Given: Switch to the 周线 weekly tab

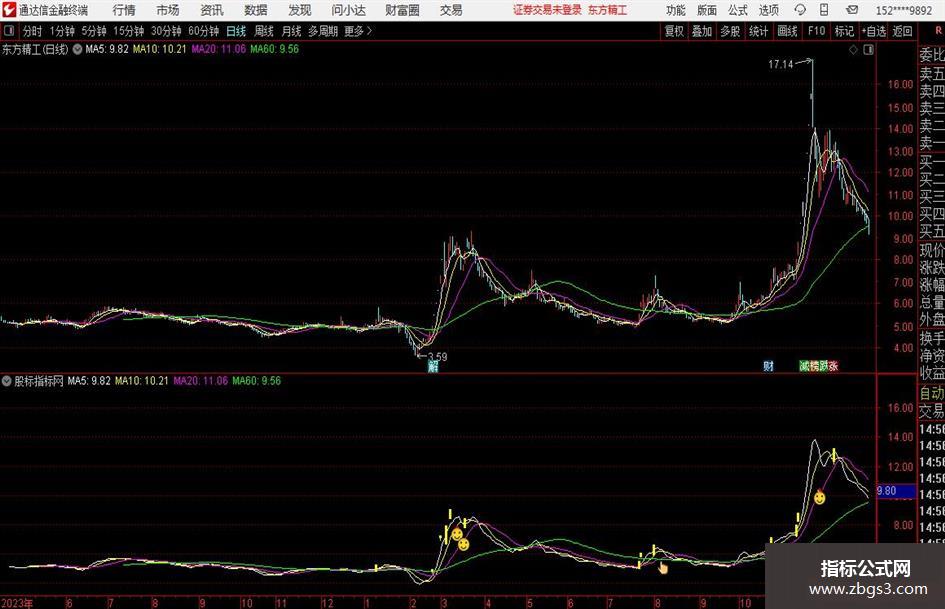Looking at the screenshot, I should (x=263, y=31).
